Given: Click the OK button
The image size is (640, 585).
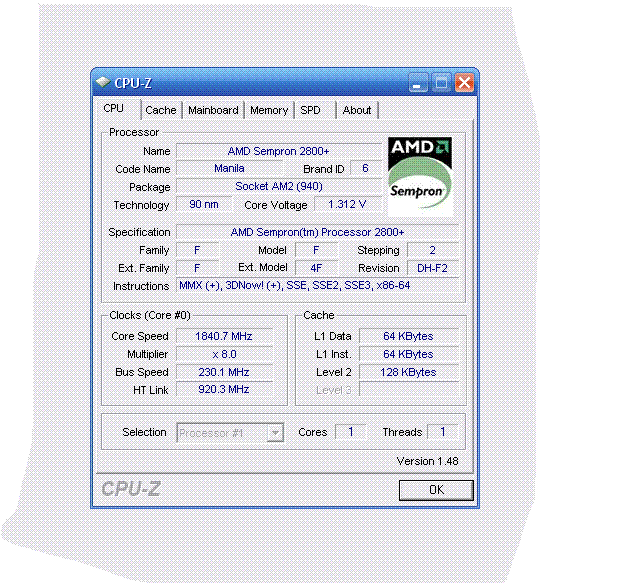Looking at the screenshot, I should click(x=436, y=490).
